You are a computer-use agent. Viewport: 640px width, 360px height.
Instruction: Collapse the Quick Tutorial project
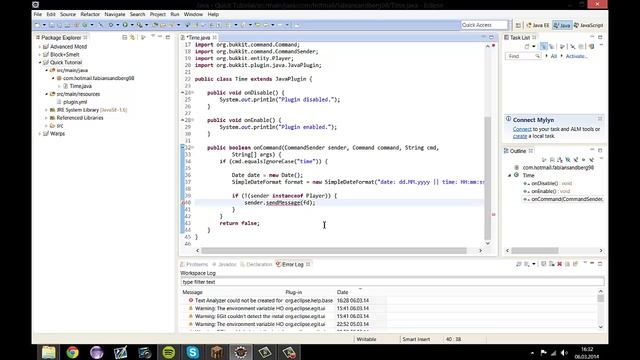tap(40, 62)
